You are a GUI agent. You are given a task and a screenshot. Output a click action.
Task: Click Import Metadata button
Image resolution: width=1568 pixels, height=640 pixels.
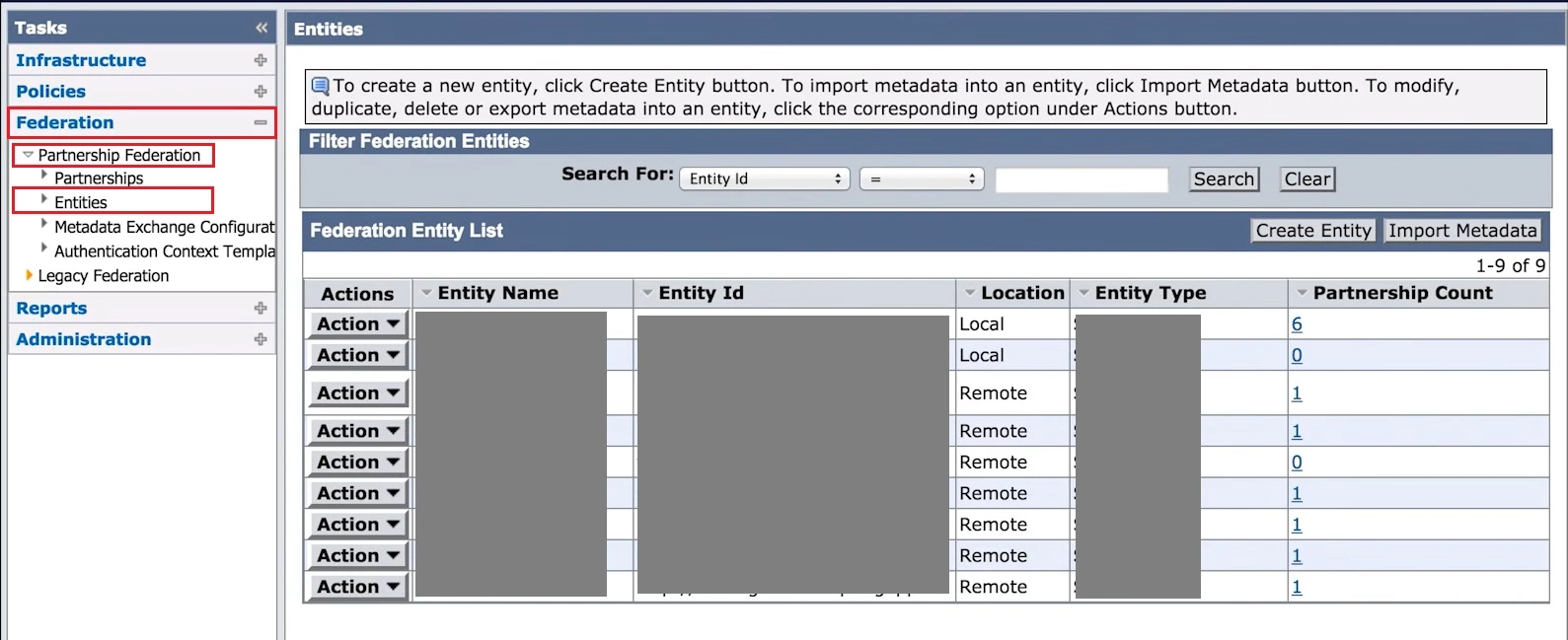click(1462, 231)
